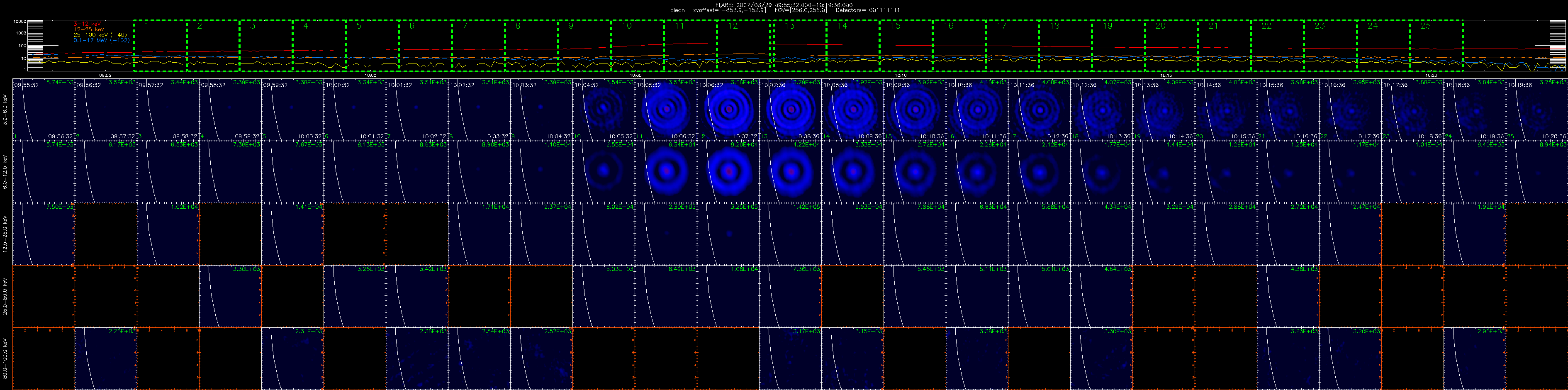This screenshot has height=390, width=1568.
Task: Select time interval 20 on the lightcurve
Action: click(x=1171, y=46)
